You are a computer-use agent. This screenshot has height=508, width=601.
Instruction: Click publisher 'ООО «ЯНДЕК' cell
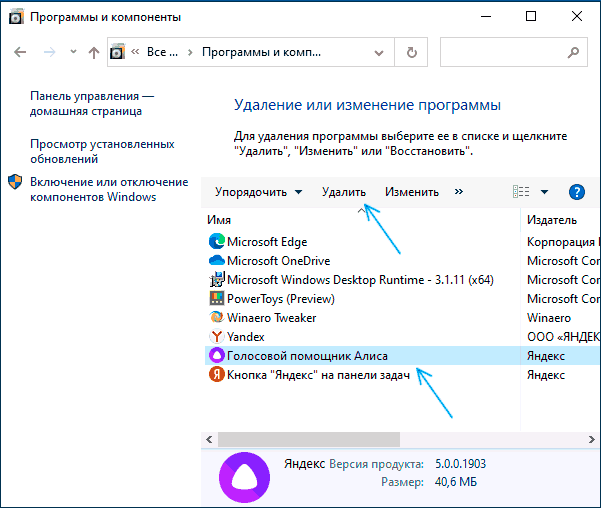click(563, 337)
